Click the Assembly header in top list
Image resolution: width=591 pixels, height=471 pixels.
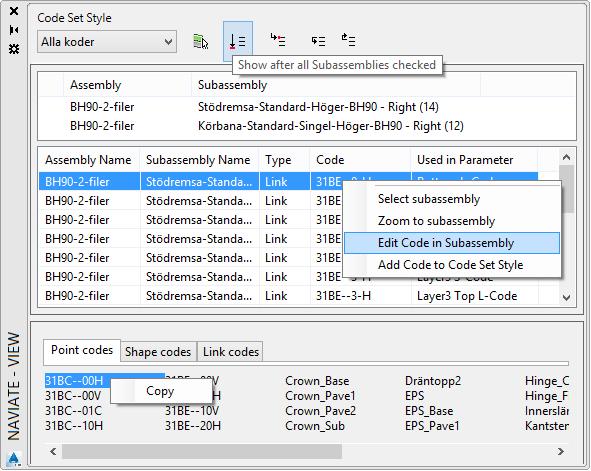127,85
